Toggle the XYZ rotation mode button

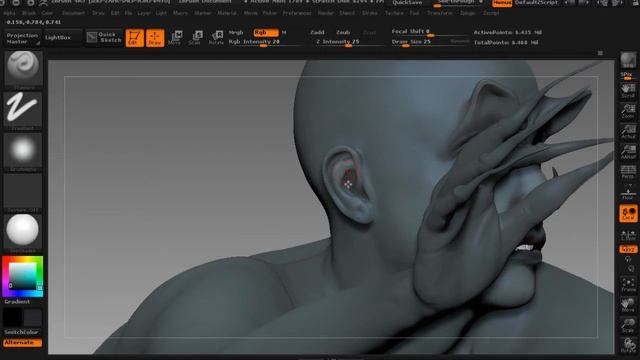628,249
